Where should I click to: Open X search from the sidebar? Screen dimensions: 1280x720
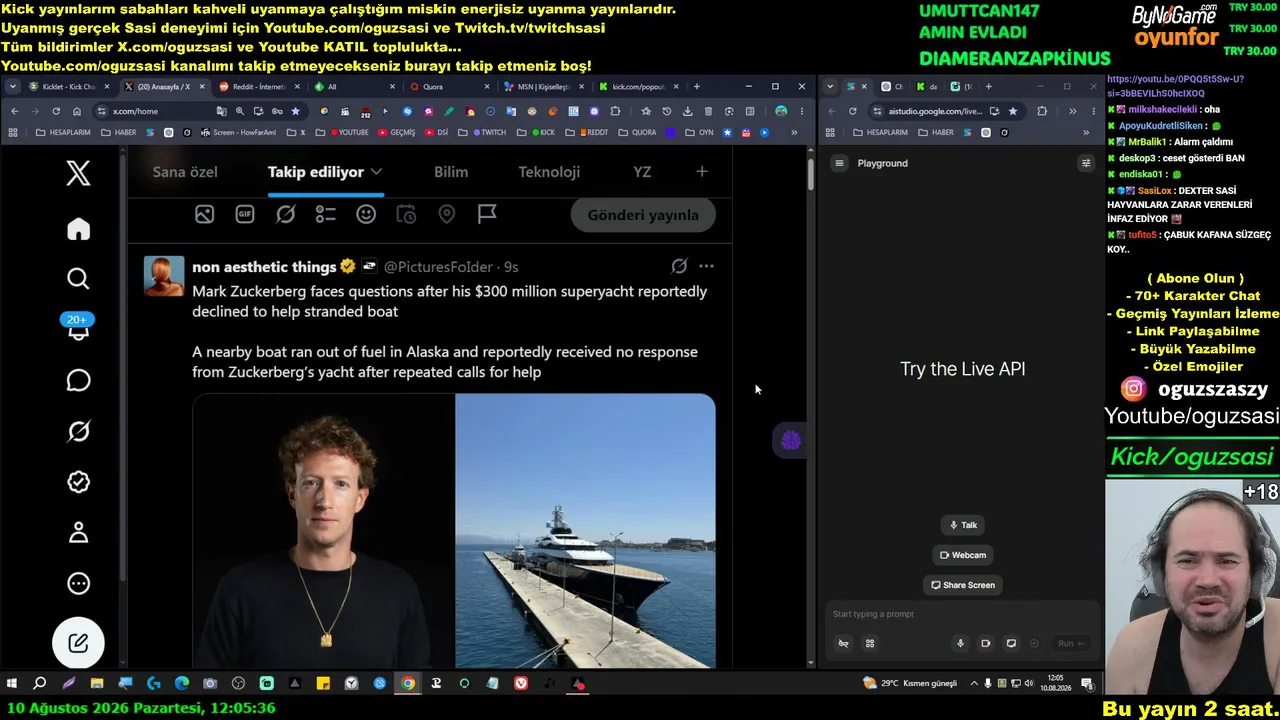coord(78,279)
